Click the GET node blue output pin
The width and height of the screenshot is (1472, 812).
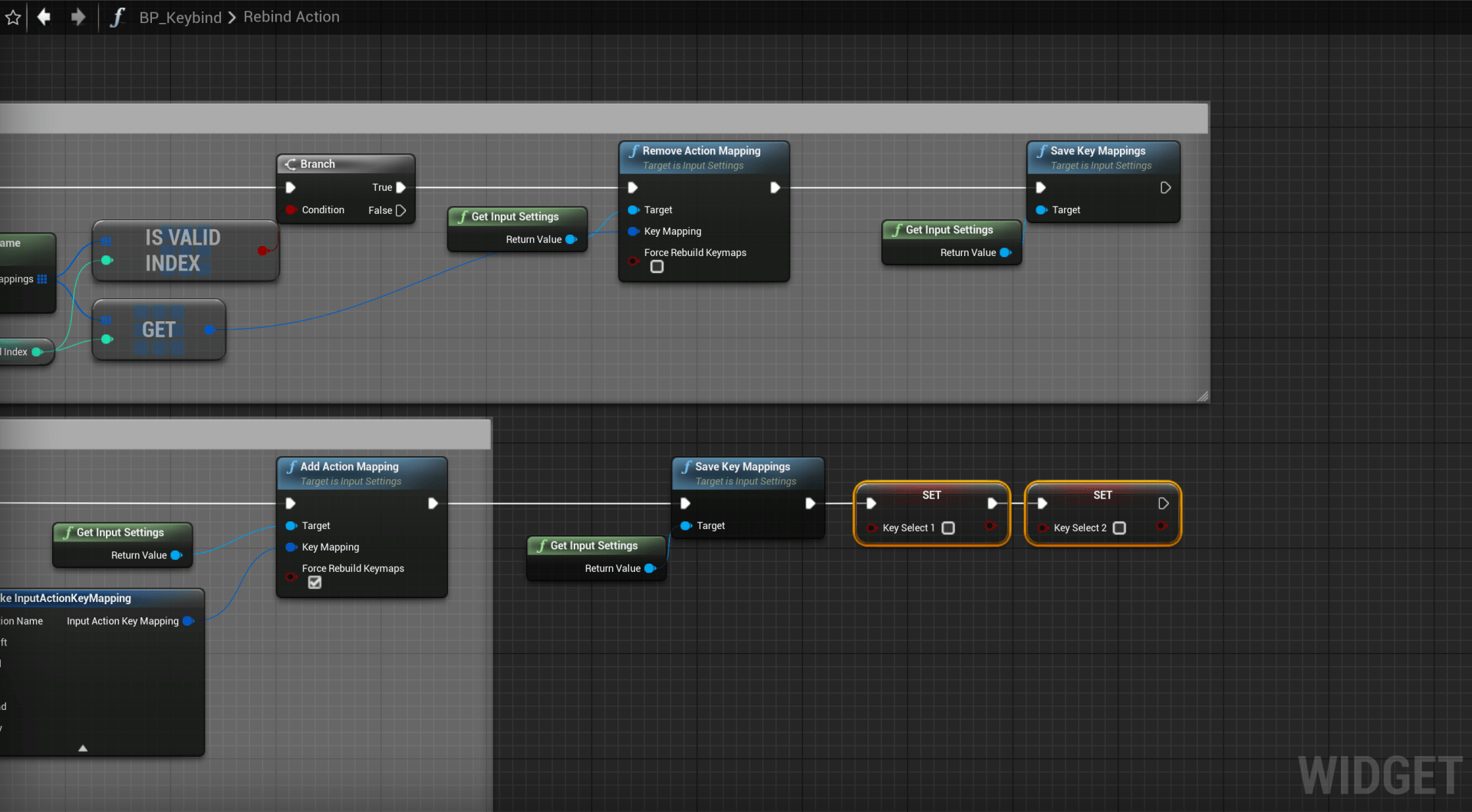pos(209,330)
